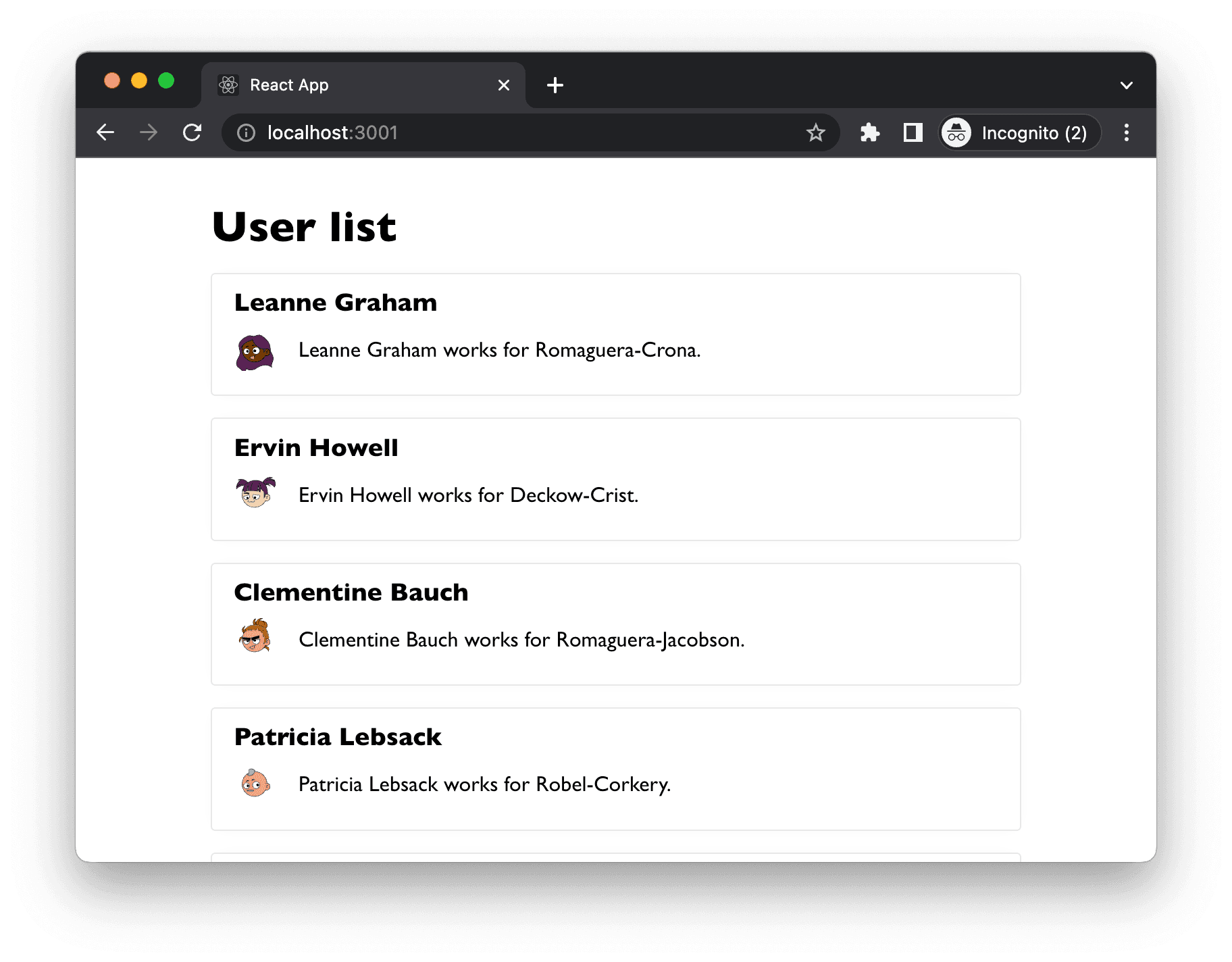1232x962 pixels.
Task: Reload the current page
Action: click(192, 132)
